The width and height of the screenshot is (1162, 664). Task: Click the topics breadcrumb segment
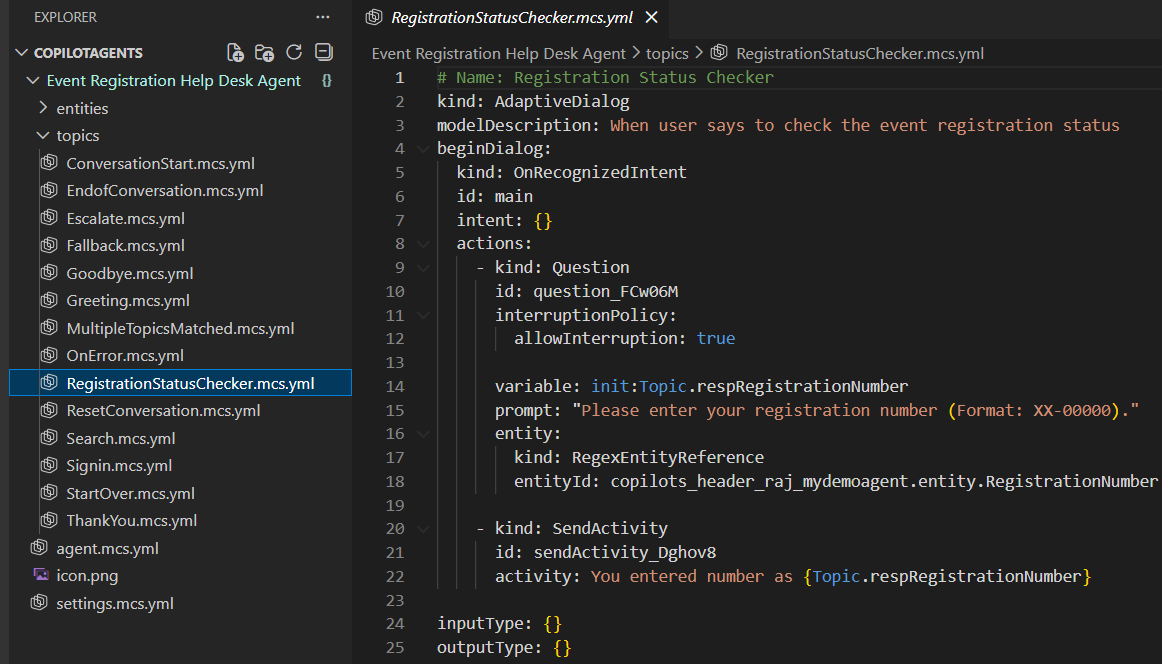point(666,54)
